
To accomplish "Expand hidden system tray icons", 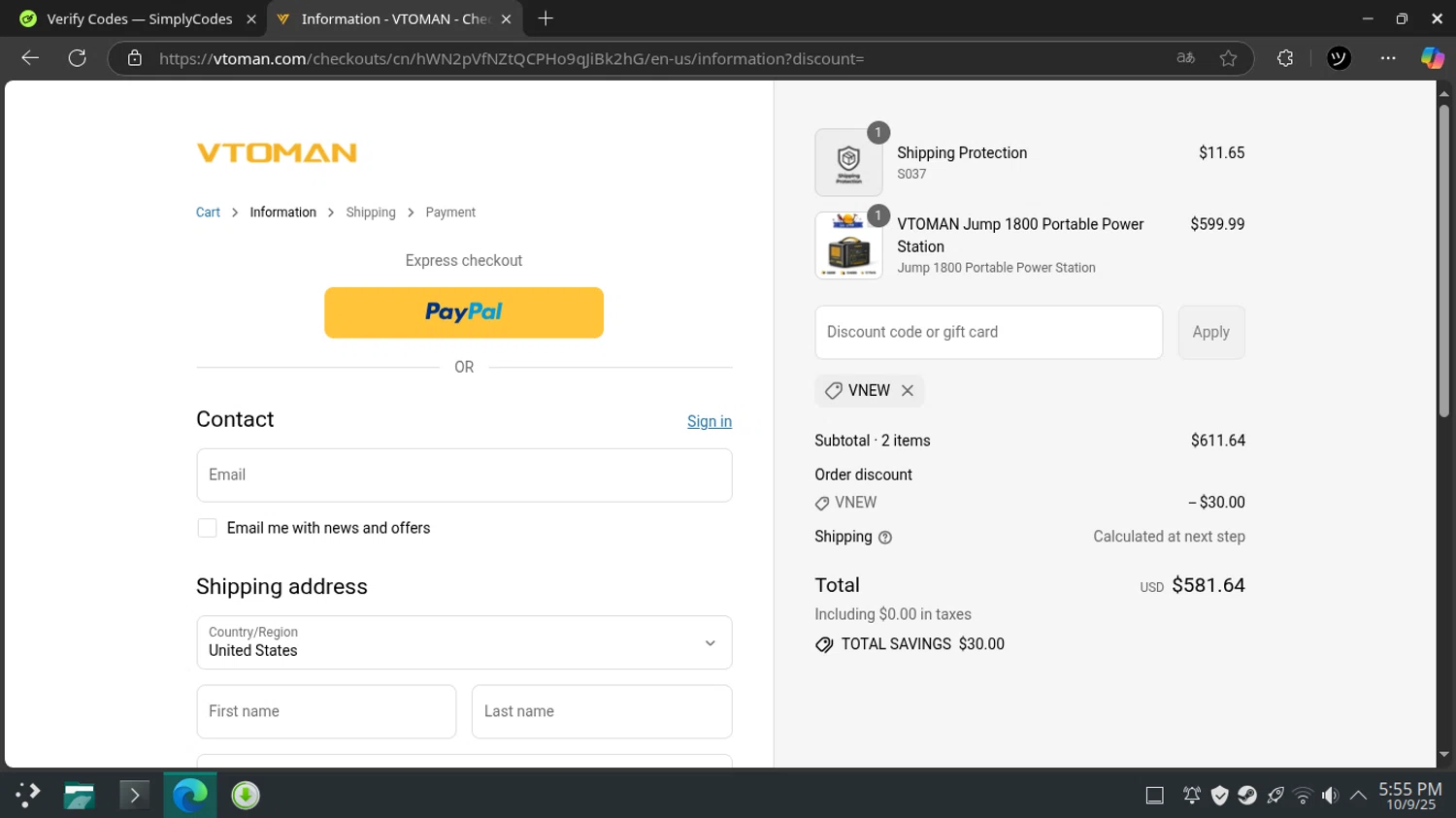I will click(x=1359, y=796).
